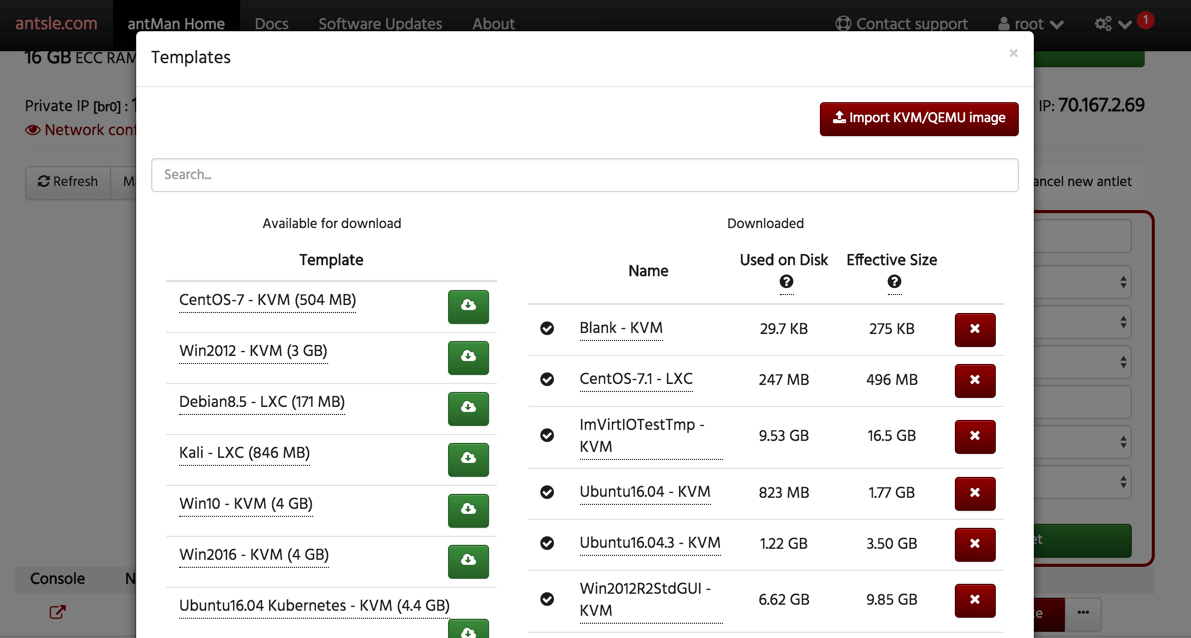Open the root user dropdown
Image resolution: width=1191 pixels, height=638 pixels.
1030,24
